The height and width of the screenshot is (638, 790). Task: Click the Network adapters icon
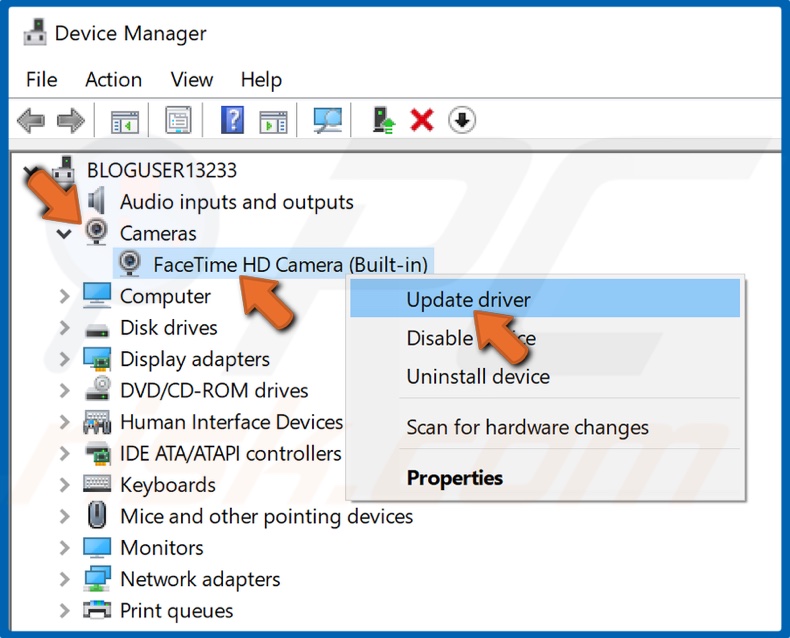tap(97, 579)
